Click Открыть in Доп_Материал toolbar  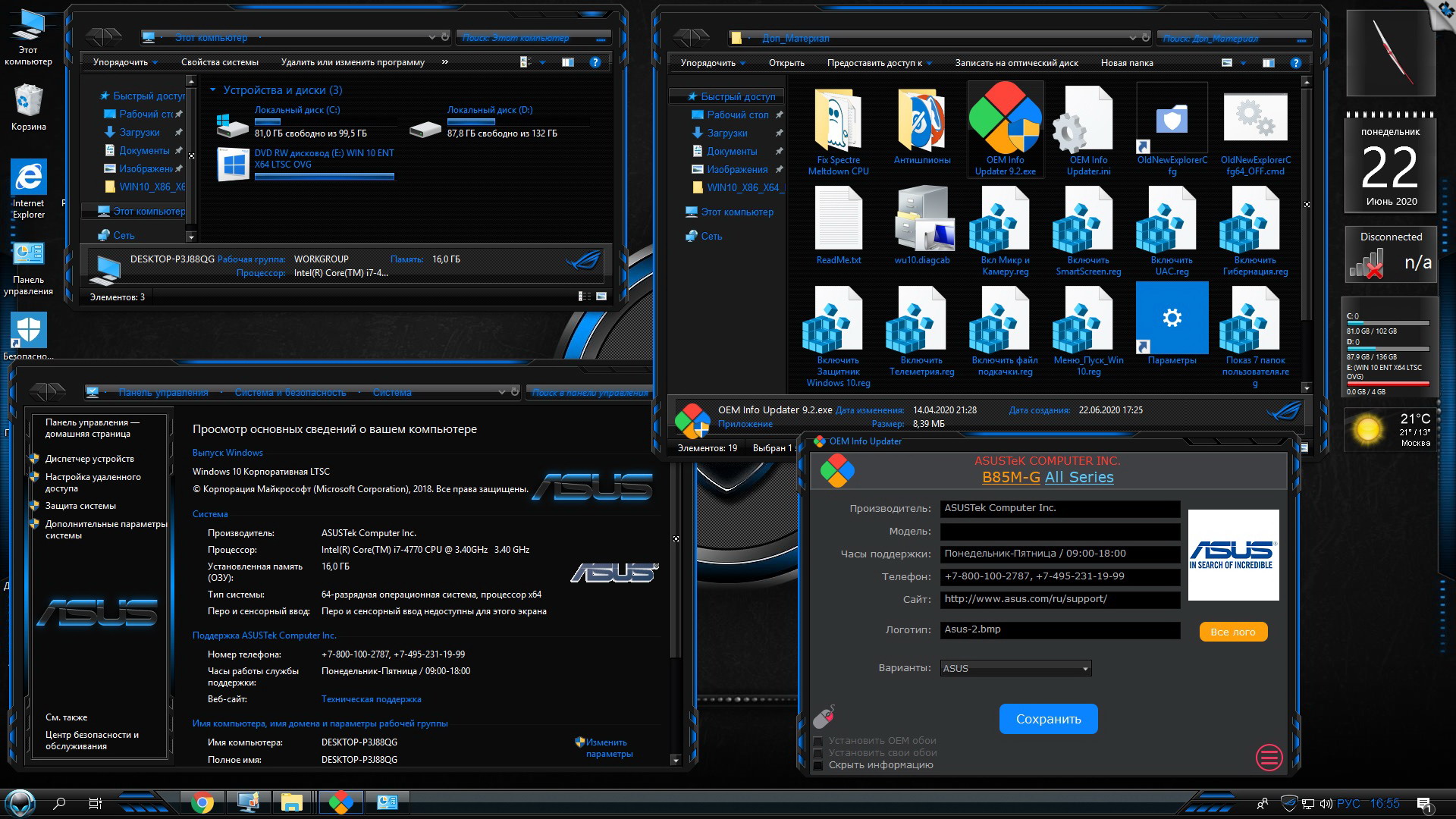[786, 63]
